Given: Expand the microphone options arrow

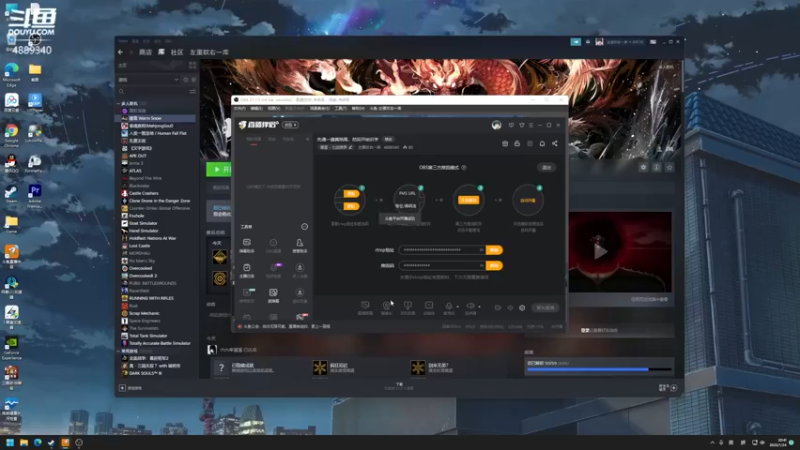Looking at the screenshot, I should pyautogui.click(x=457, y=307).
